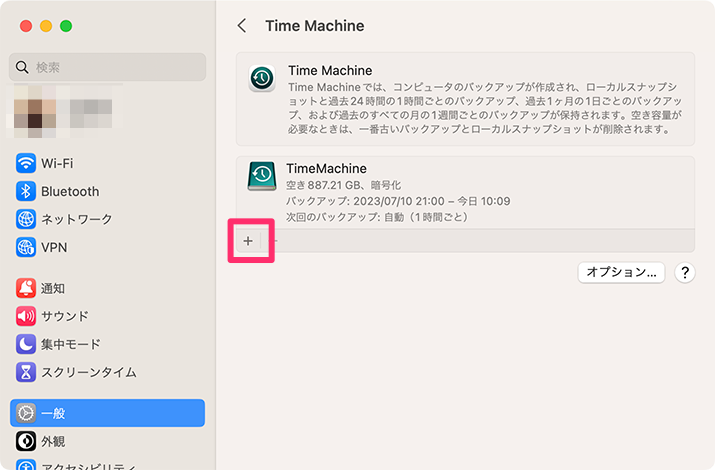
Task: Select the Wi-Fi sidebar label
Action: pos(57,163)
